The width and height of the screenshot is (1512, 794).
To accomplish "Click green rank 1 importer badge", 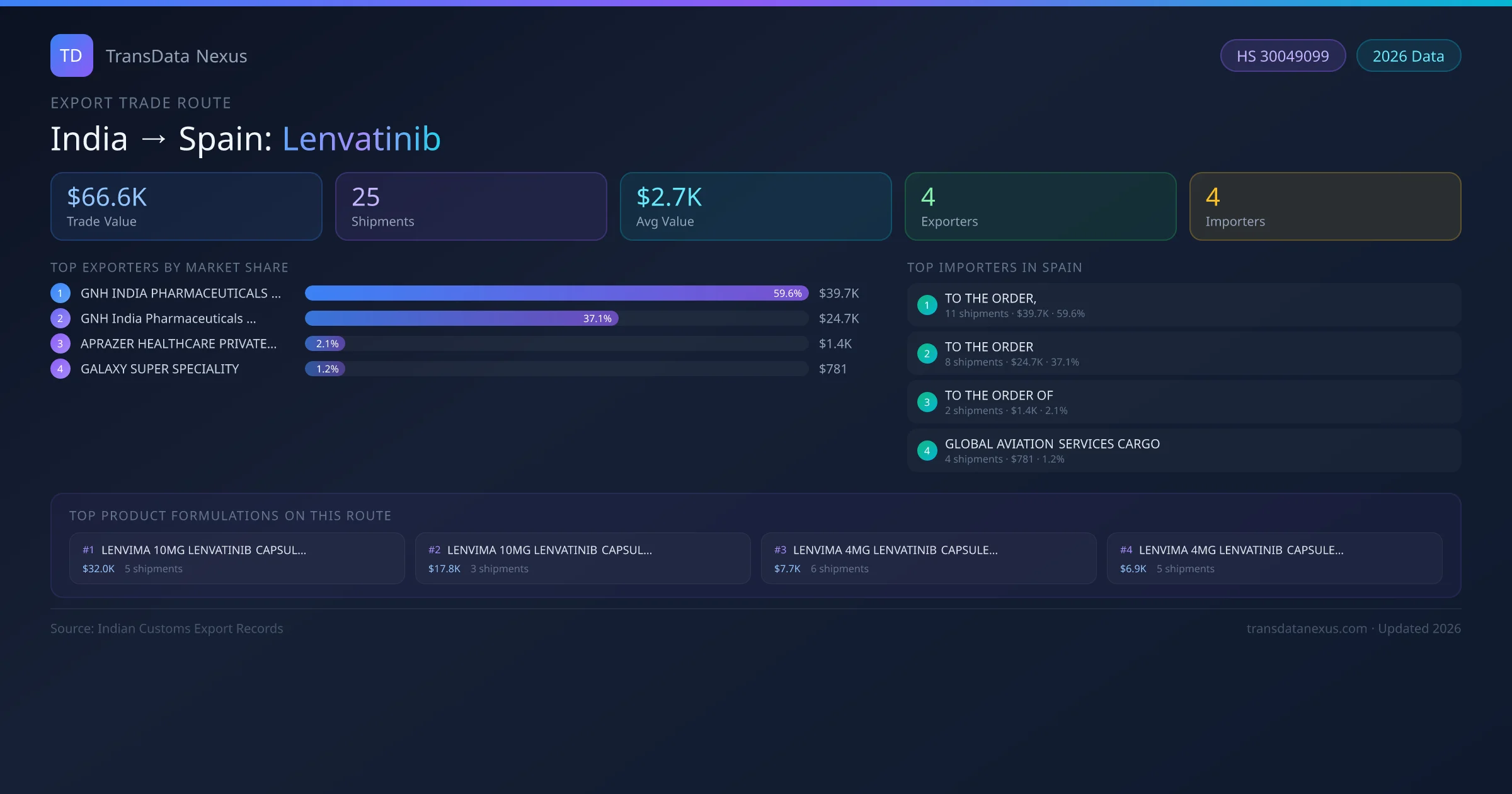I will click(x=927, y=305).
